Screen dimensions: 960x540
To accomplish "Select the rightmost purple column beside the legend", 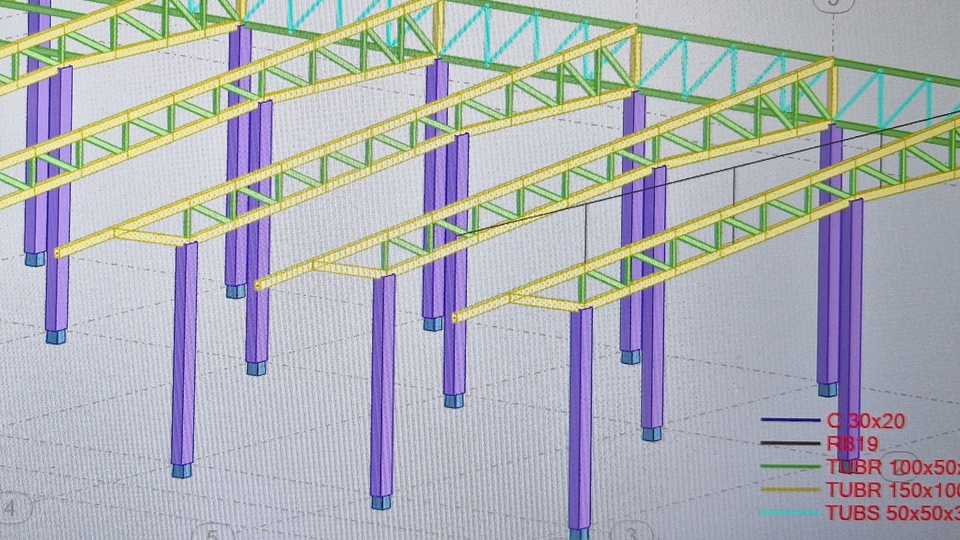I will [849, 320].
